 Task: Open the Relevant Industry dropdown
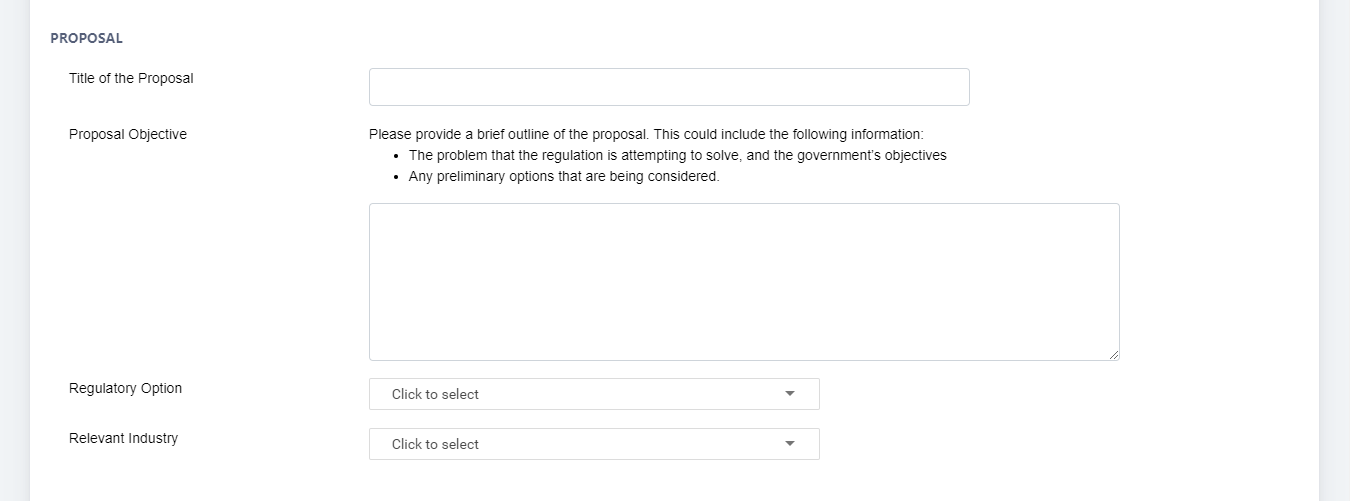pos(594,444)
